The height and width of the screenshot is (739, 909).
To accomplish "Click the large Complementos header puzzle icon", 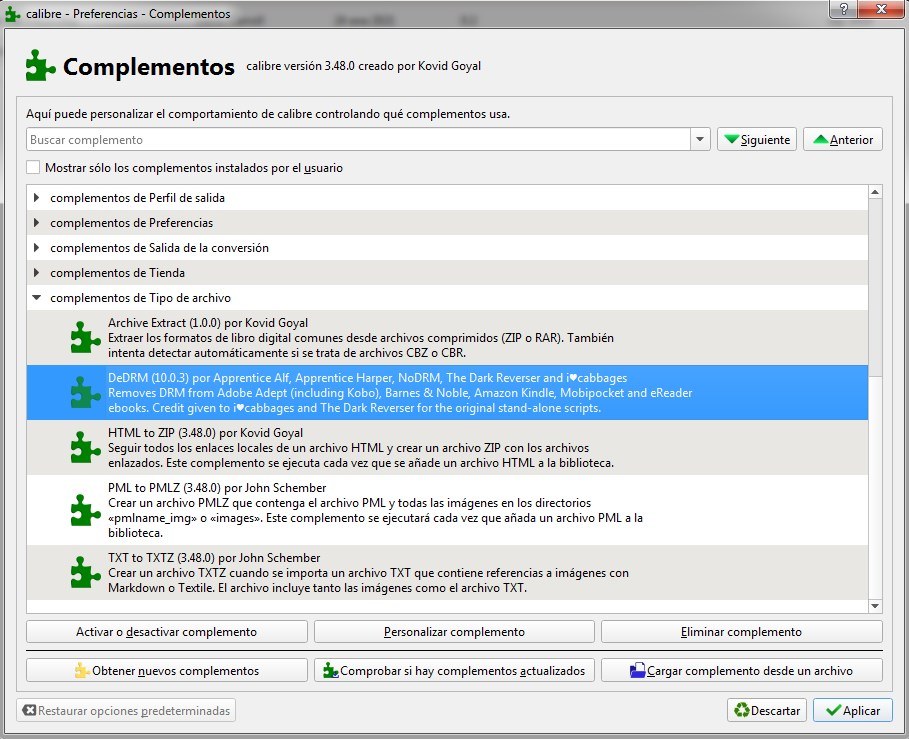I will pos(40,67).
